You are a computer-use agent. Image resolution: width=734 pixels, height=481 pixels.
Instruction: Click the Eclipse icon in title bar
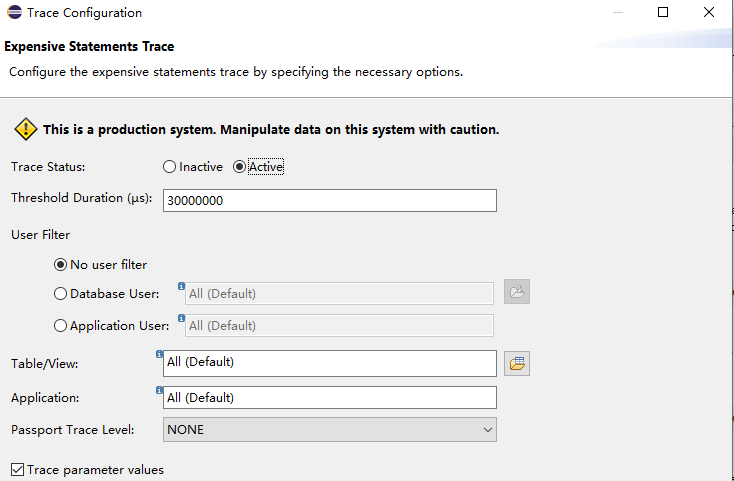click(12, 13)
